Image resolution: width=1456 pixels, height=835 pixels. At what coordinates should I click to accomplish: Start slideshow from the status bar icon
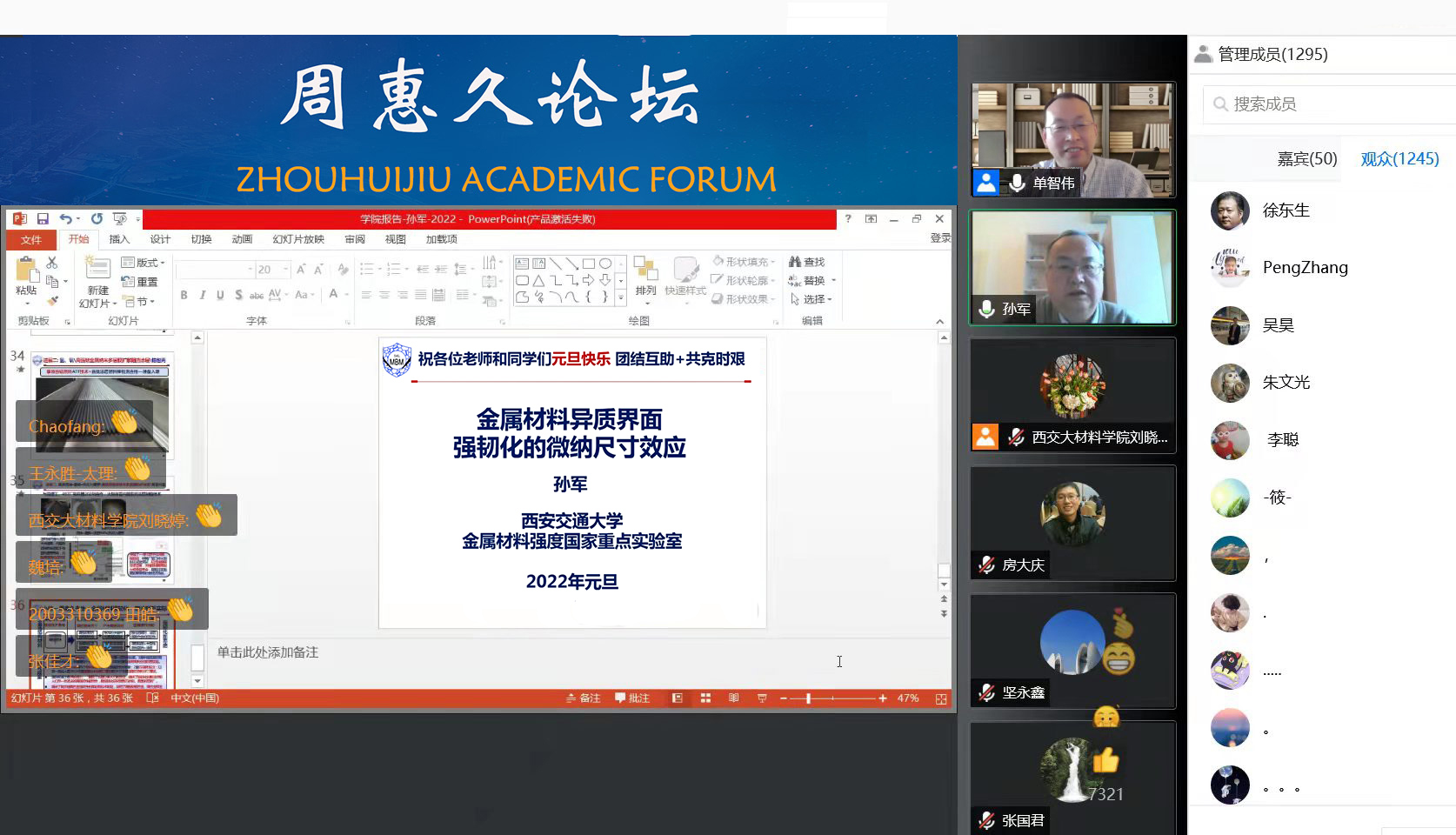762,698
